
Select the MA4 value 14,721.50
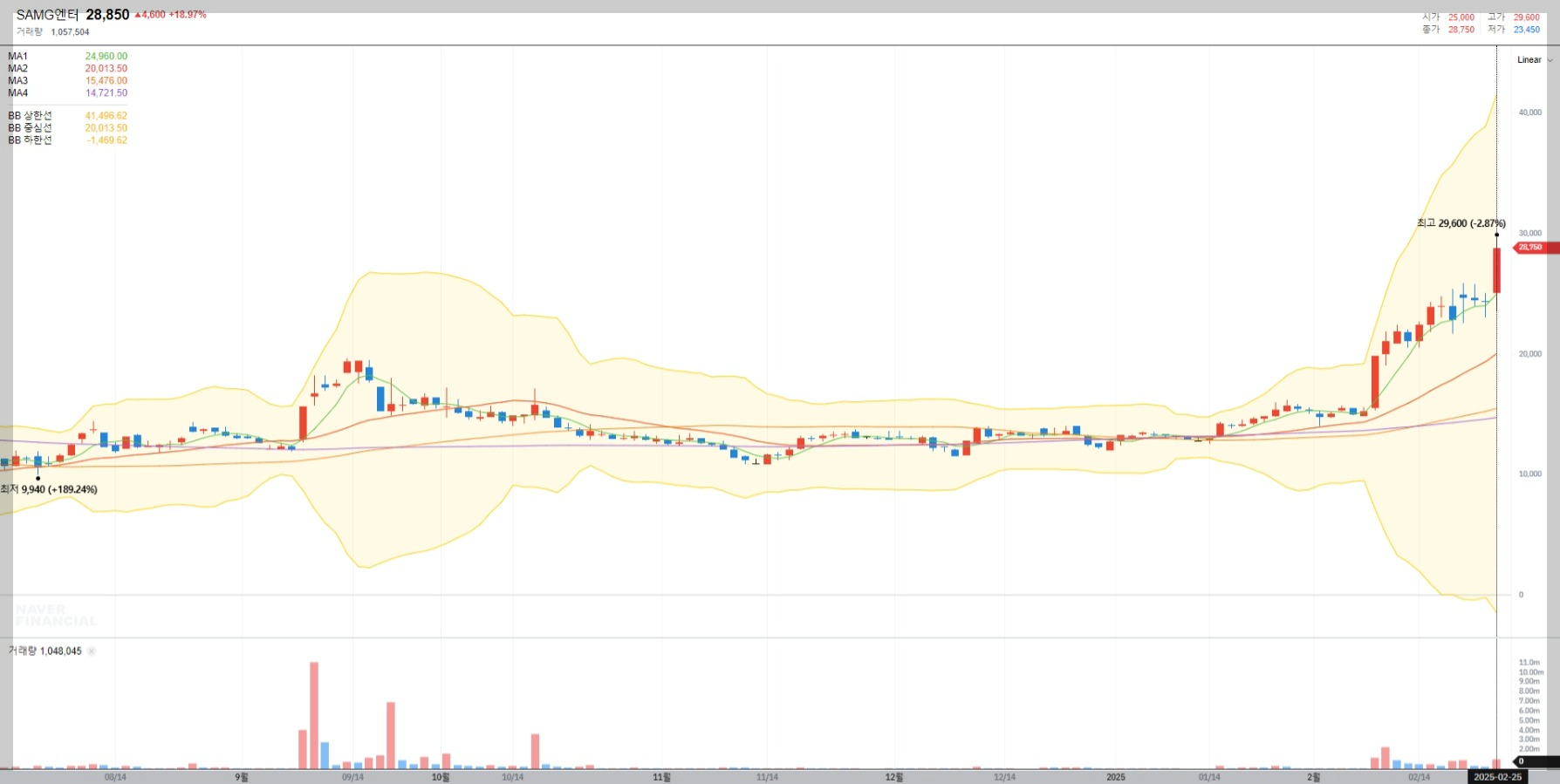(106, 93)
